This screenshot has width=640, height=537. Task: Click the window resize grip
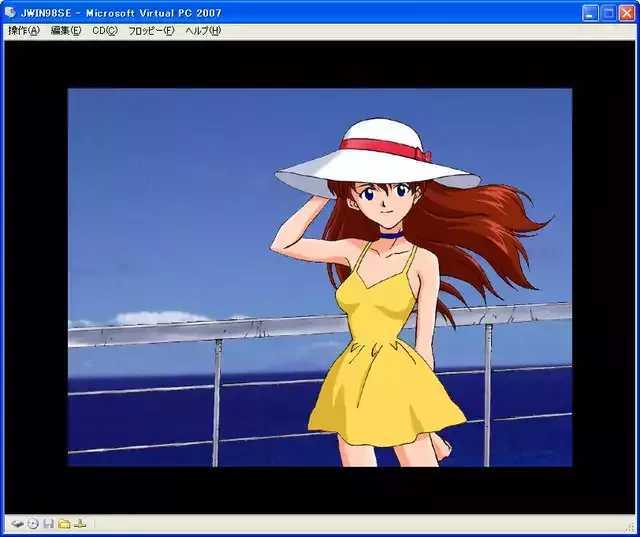click(631, 528)
